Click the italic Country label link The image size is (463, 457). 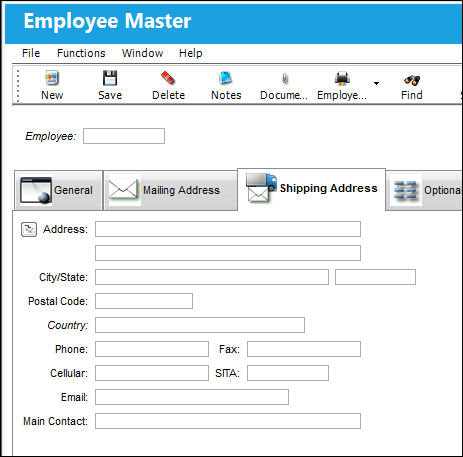point(68,325)
